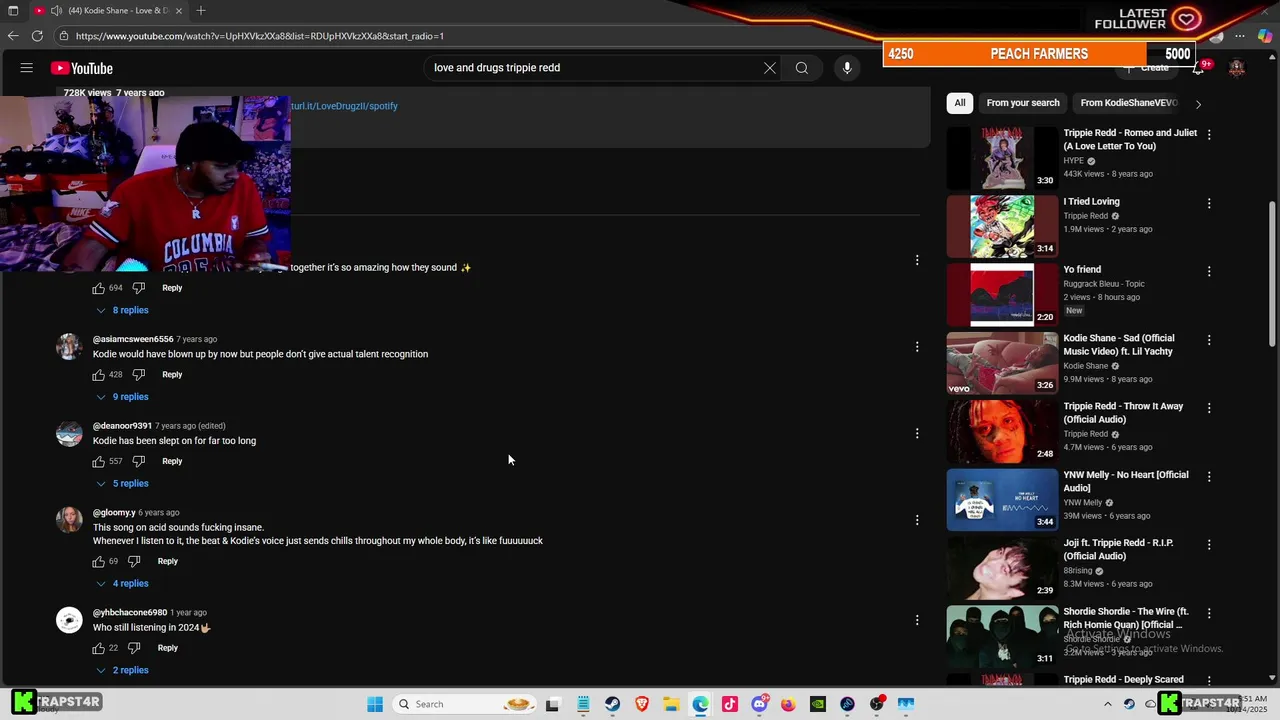Open a new browser tab
Viewport: 1280px width, 720px height.
point(201,10)
